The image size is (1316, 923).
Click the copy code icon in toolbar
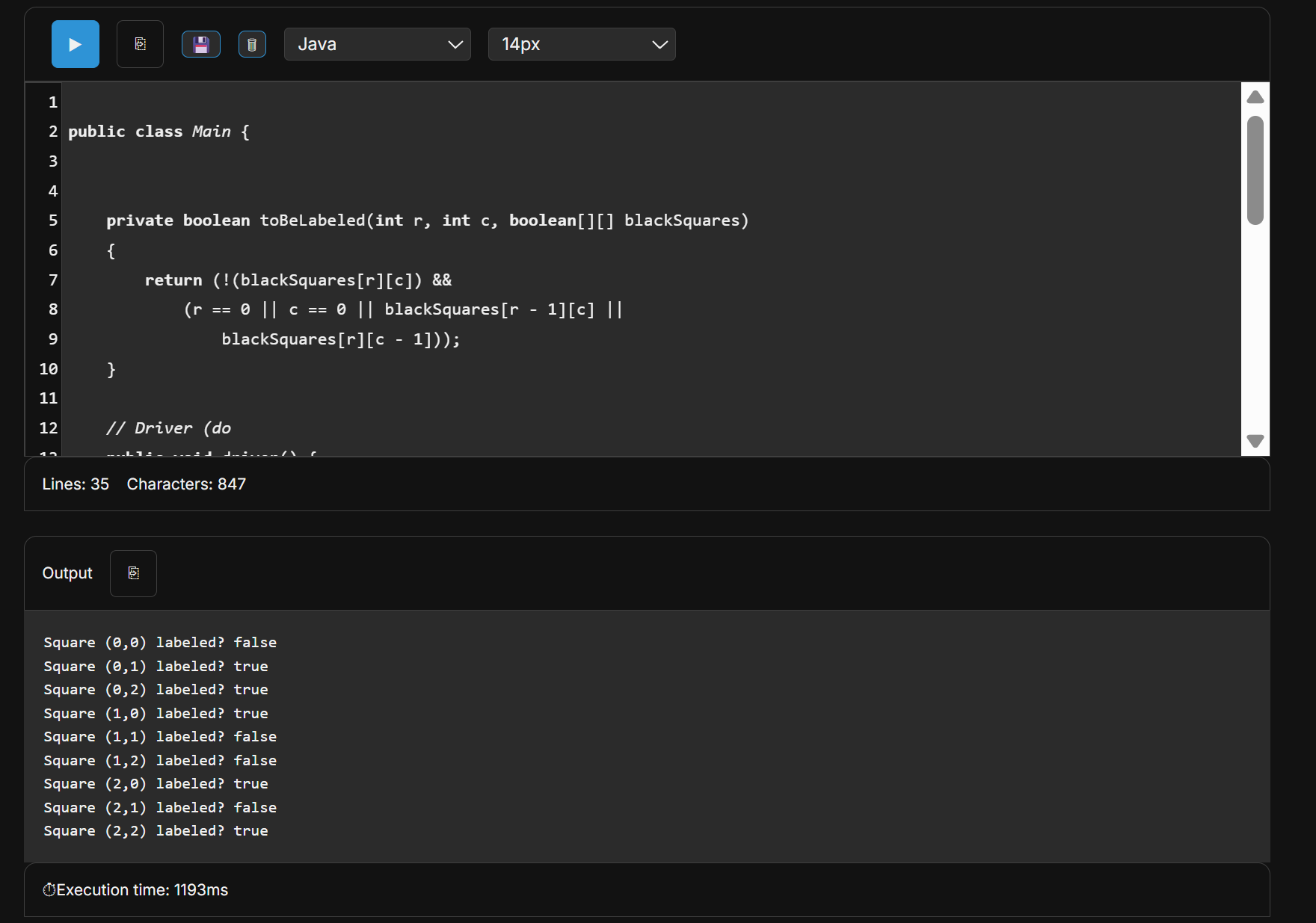click(x=140, y=44)
